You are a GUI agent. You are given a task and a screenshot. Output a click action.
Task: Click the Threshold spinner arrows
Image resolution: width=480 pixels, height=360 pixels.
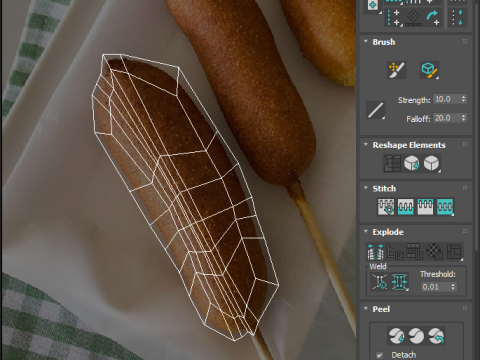[453, 287]
